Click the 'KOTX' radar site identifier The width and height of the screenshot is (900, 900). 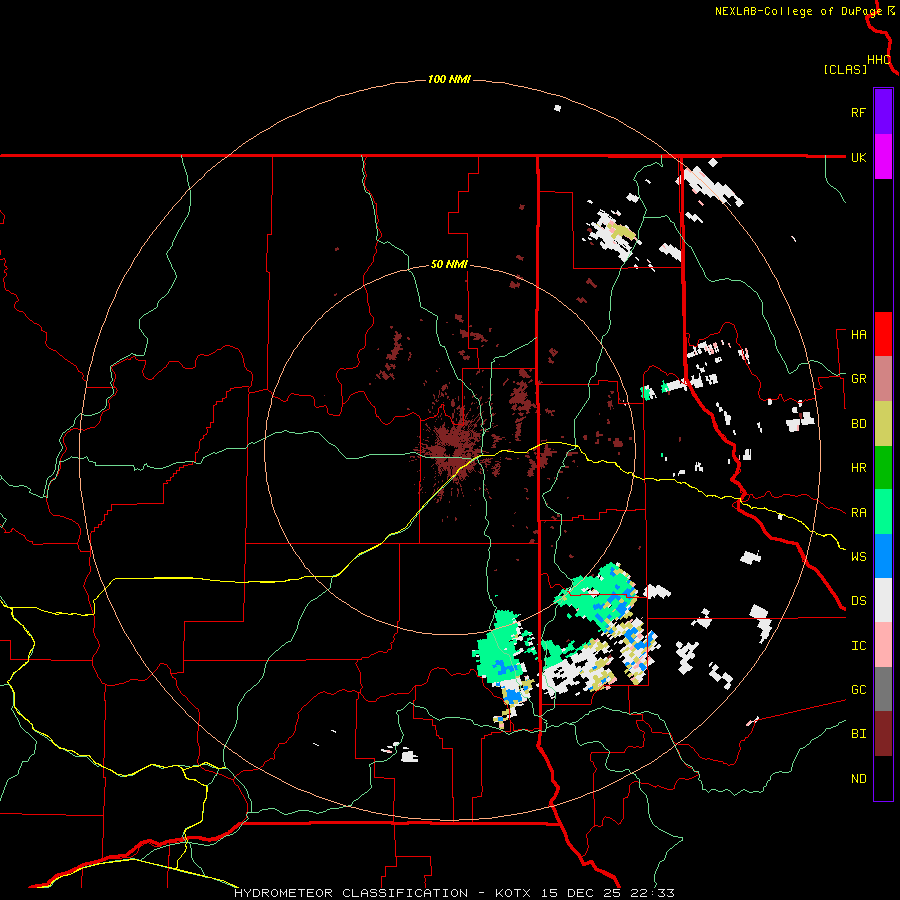pyautogui.click(x=513, y=893)
